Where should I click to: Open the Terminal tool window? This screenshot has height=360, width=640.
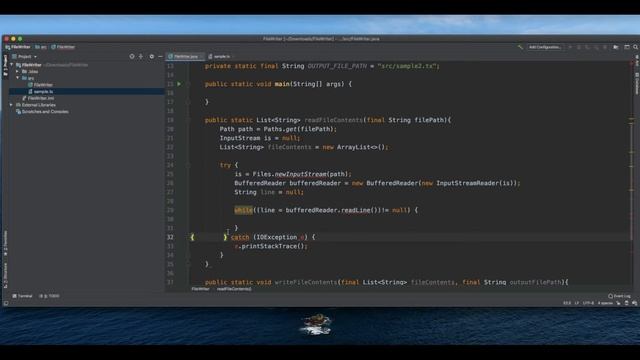point(22,296)
